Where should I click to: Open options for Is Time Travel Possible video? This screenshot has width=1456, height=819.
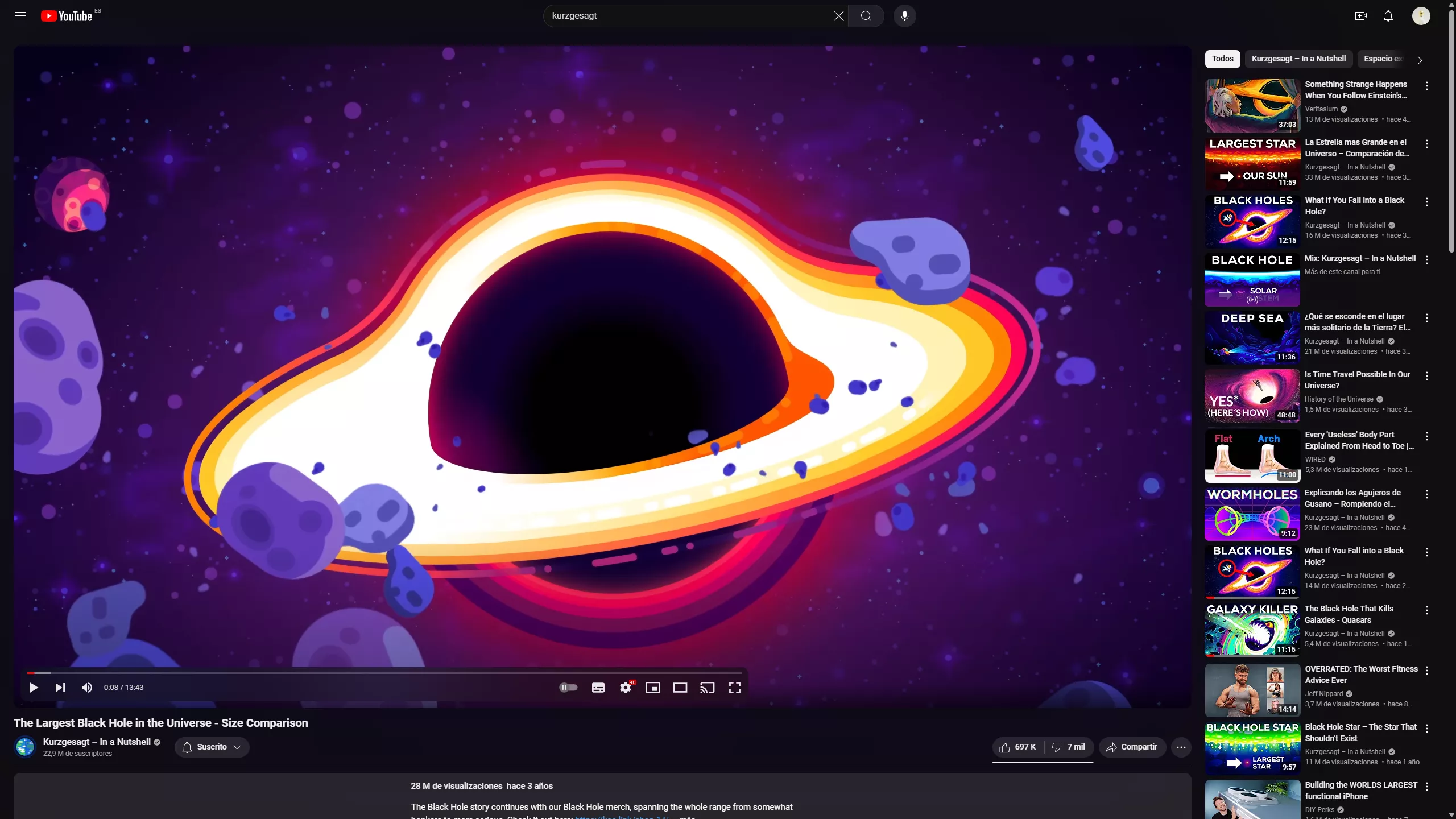(x=1426, y=376)
